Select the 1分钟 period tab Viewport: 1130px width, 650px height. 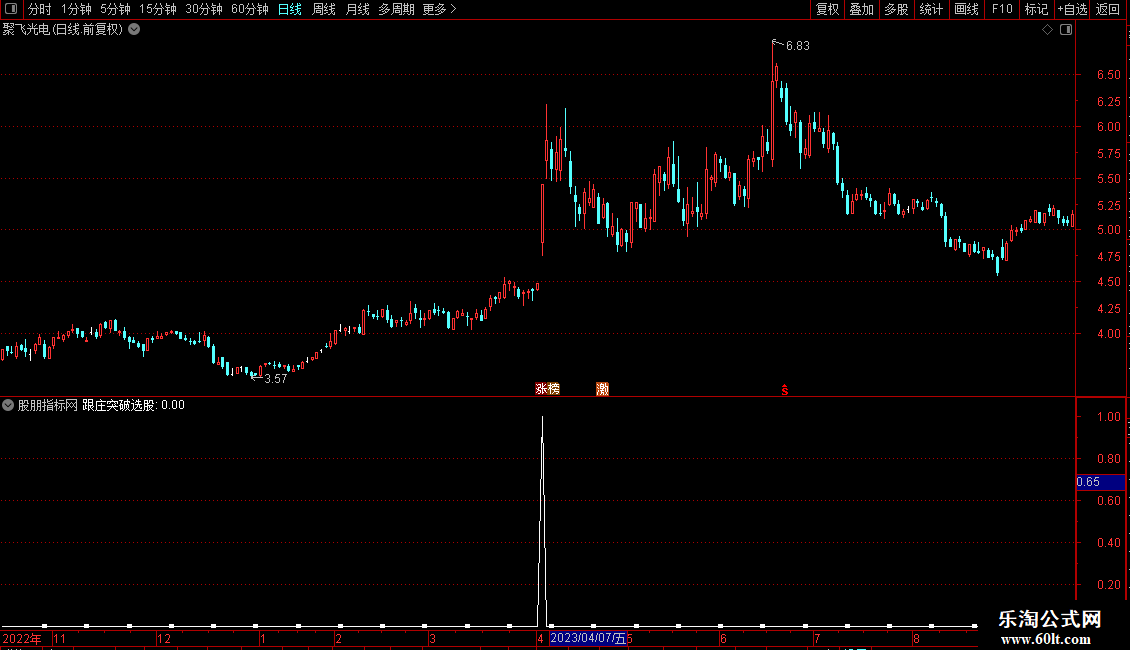coord(76,9)
